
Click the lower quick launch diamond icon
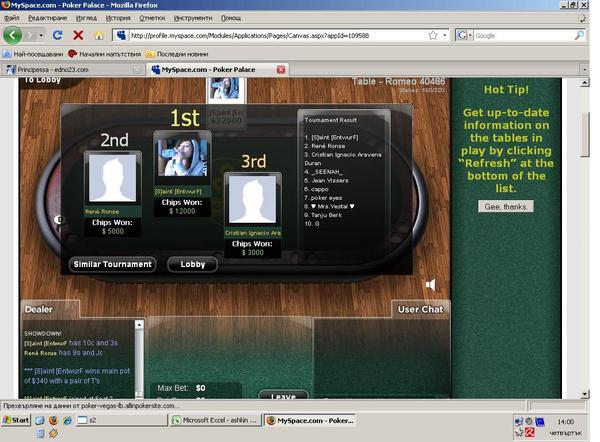[x=54, y=433]
